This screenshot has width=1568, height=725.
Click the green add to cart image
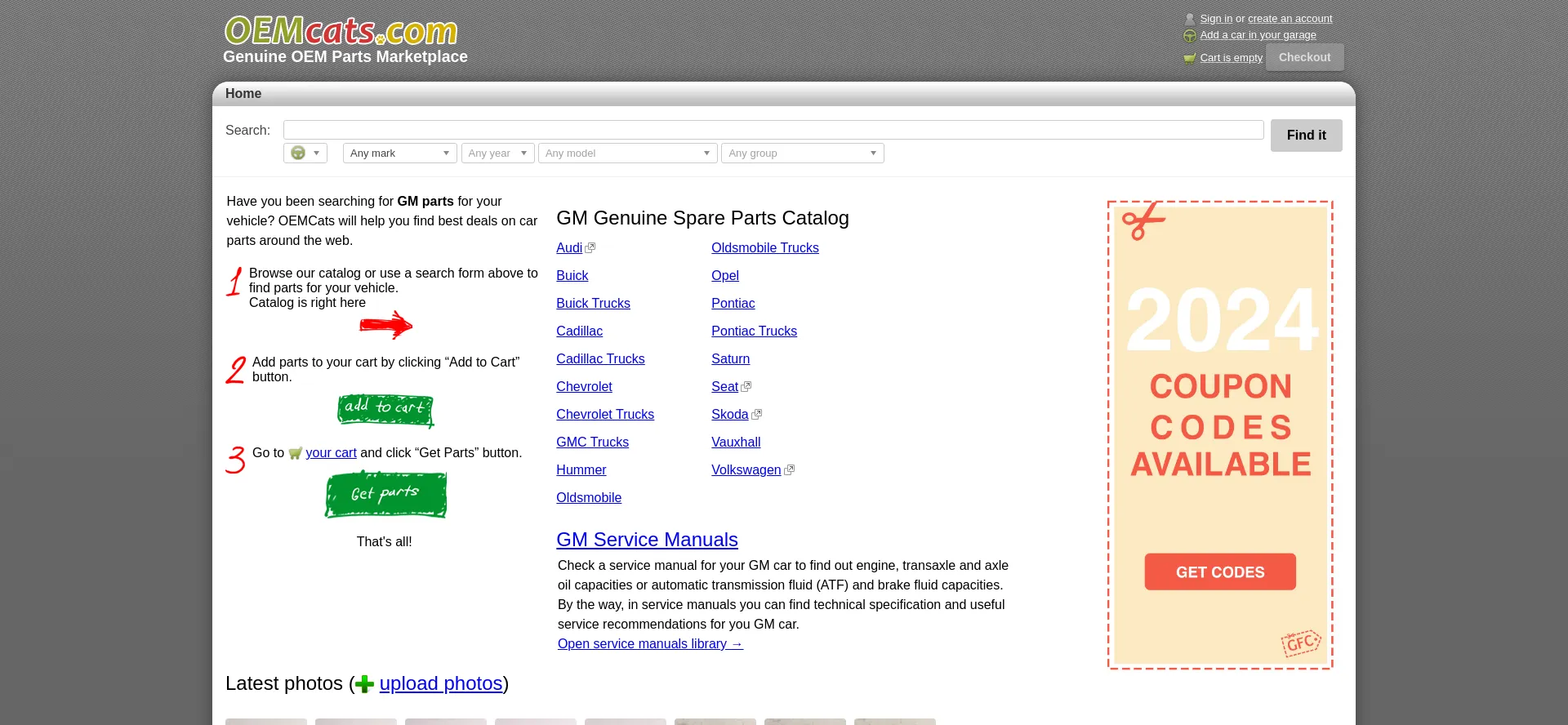385,411
